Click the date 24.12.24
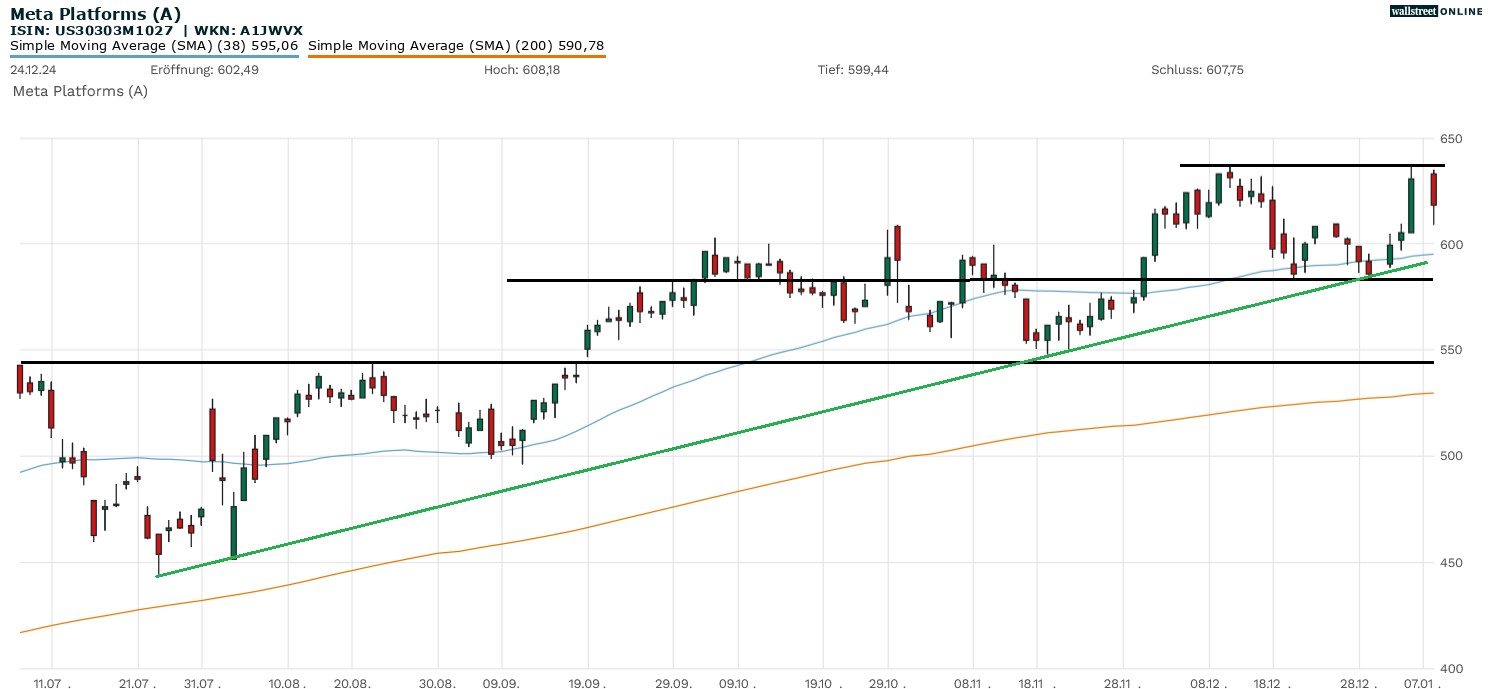Screen dimensions: 1490x689 click(32, 70)
